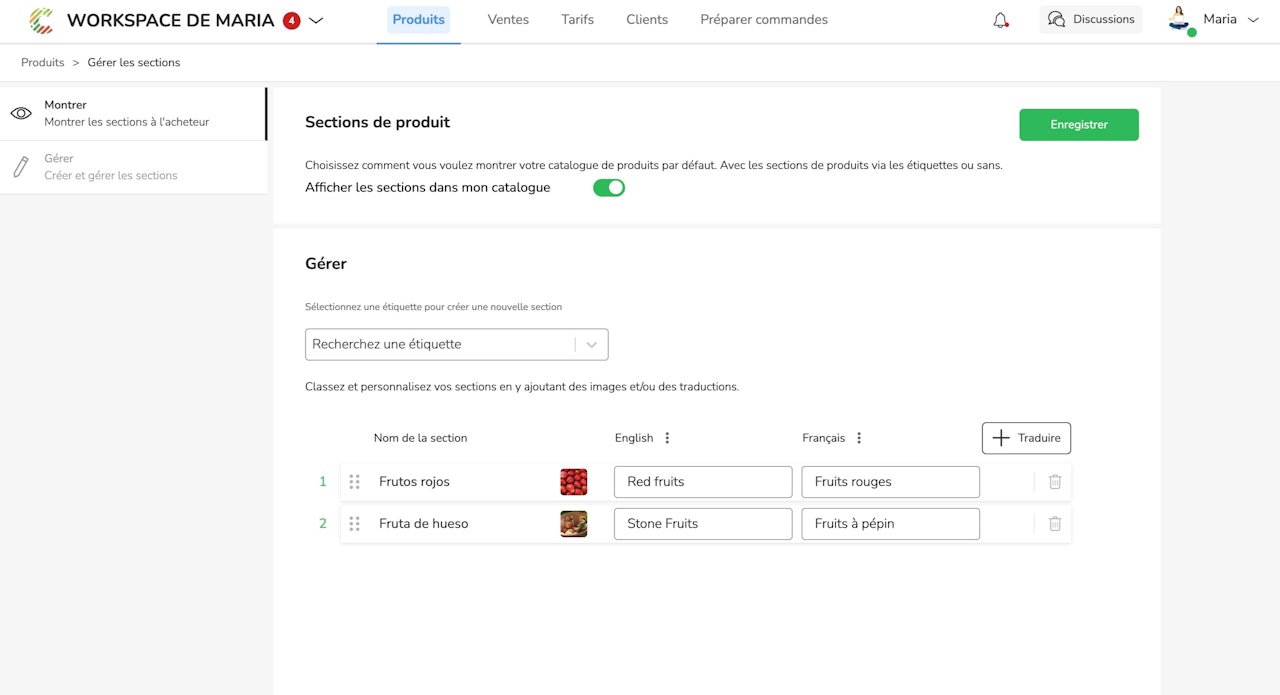Switch to the Ventes tab
Screen dimensions: 1280x695
pos(508,20)
